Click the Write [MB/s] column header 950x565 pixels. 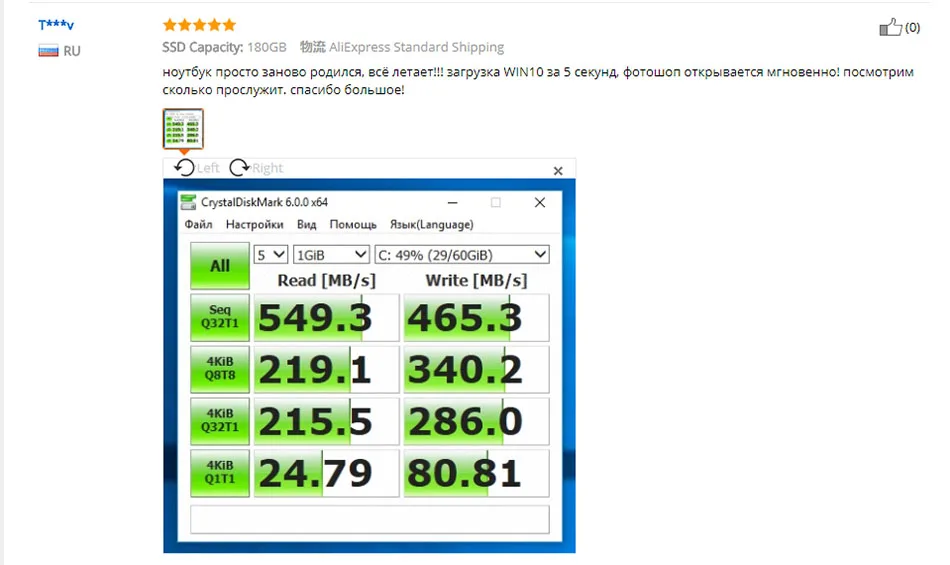coord(476,281)
